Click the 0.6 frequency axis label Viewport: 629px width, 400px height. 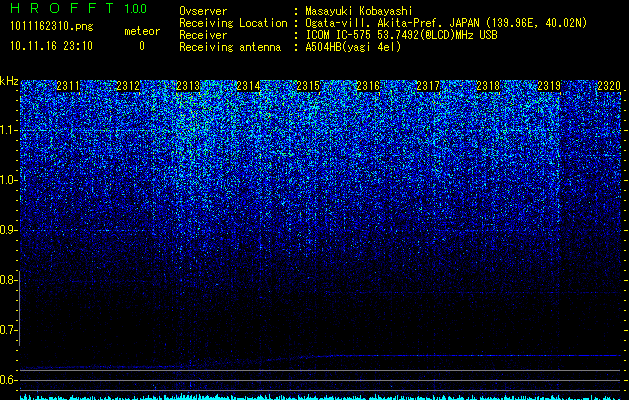pyautogui.click(x=8, y=380)
